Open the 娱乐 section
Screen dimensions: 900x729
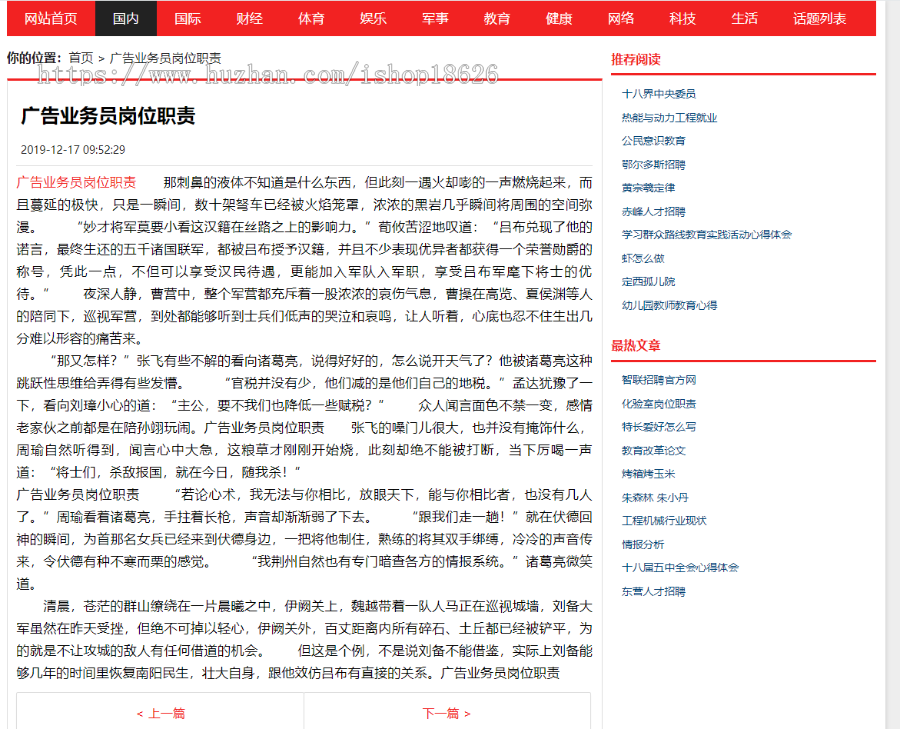coord(374,19)
